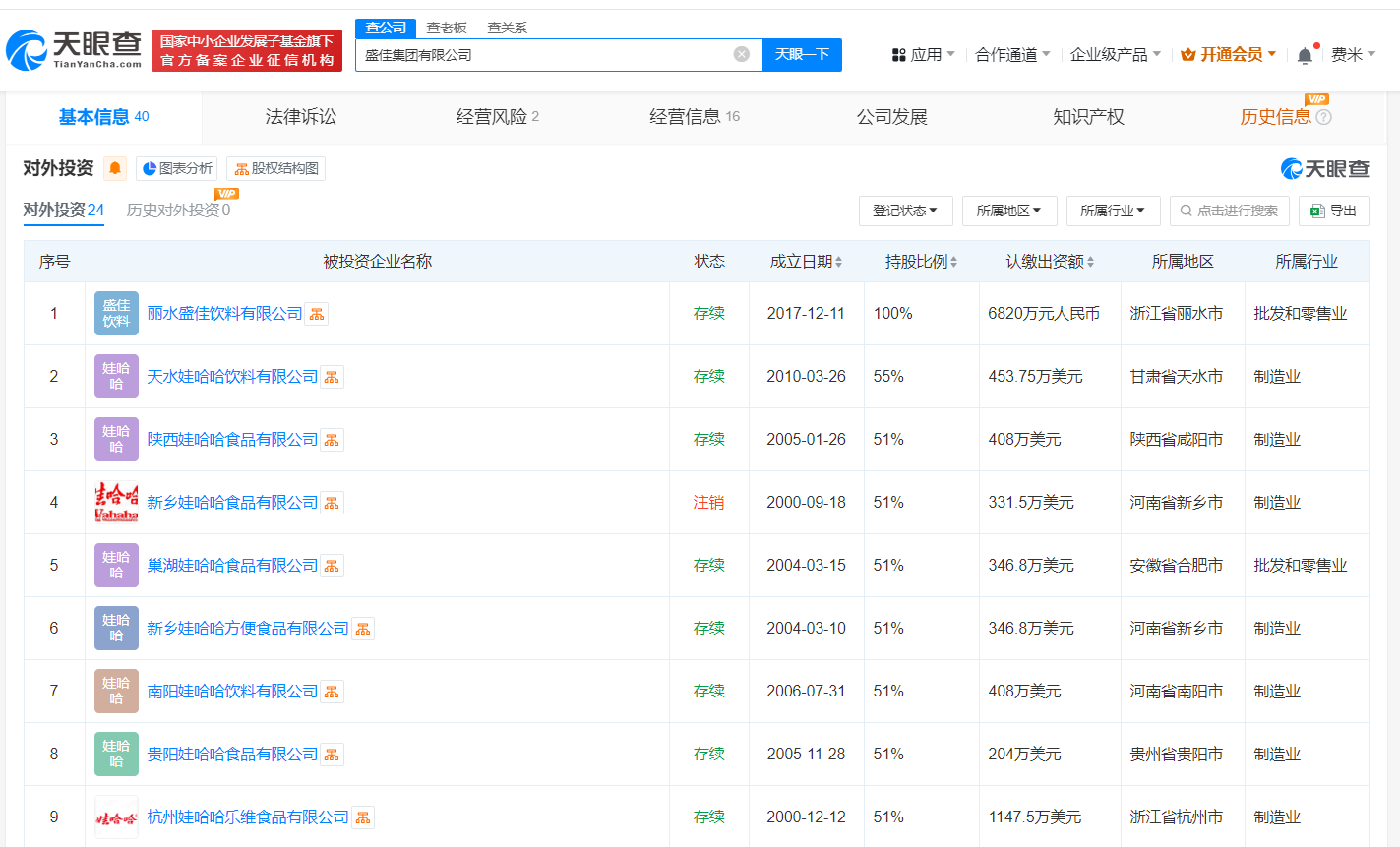Open company link 巢湖娃哈哈食品有限公司
The width and height of the screenshot is (1400, 847).
pyautogui.click(x=232, y=566)
